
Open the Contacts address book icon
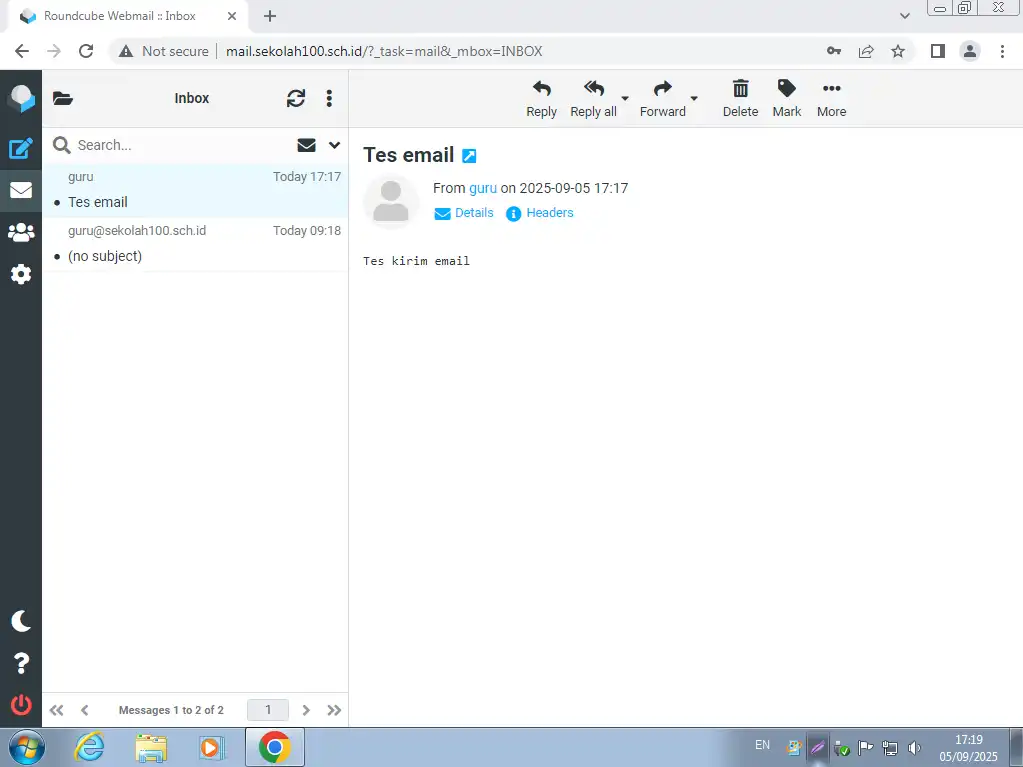click(21, 232)
